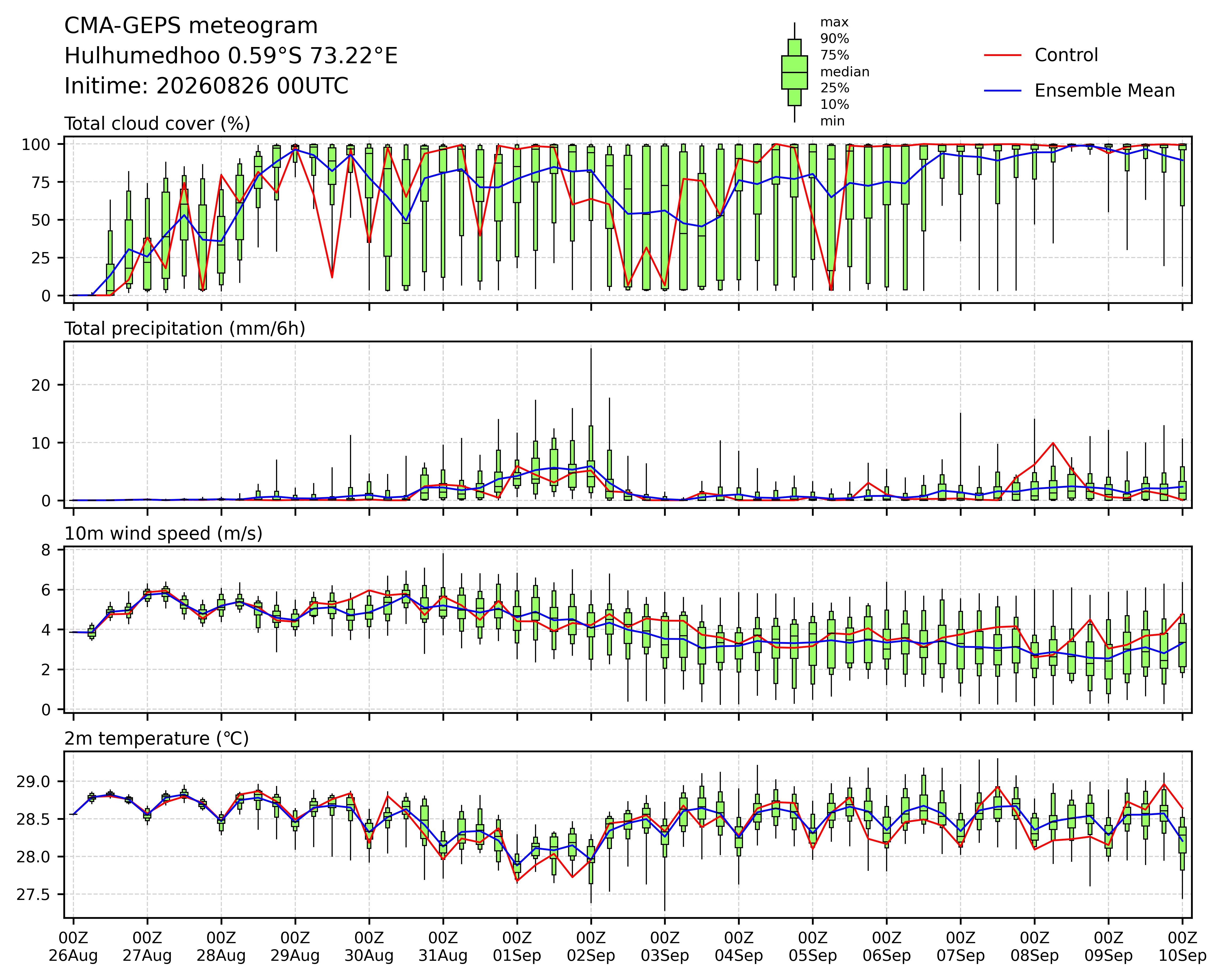Screen dimensions: 1223x980
Task: Click the Initime 20260826 00UTC text
Action: click(206, 86)
